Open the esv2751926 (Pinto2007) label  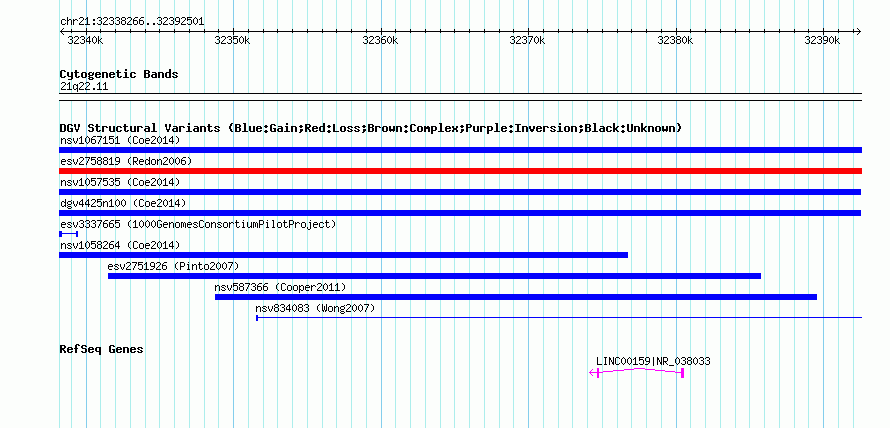(173, 266)
